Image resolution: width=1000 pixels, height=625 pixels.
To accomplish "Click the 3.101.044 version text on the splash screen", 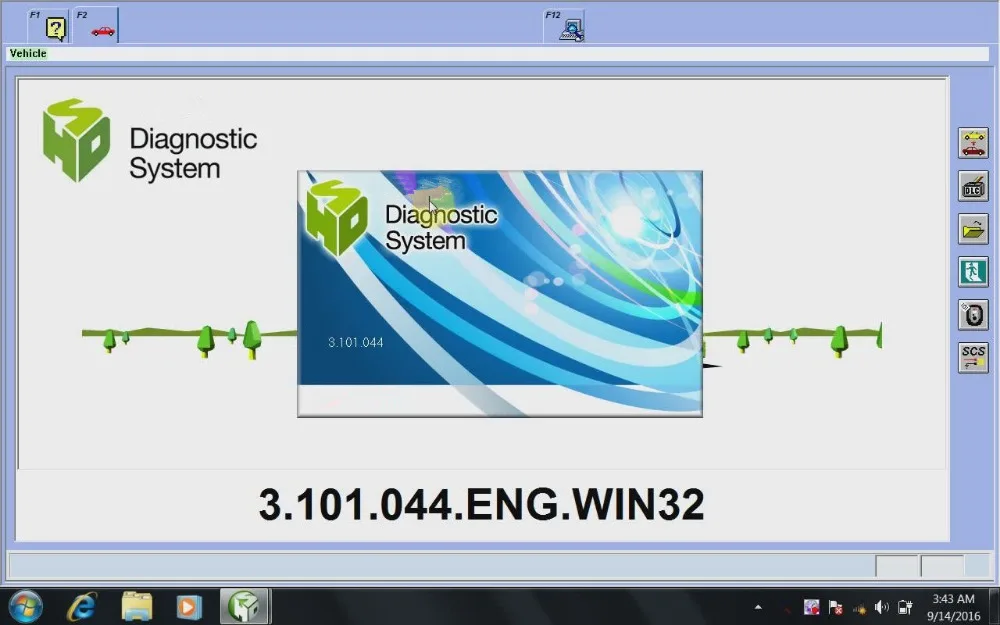I will coord(356,342).
